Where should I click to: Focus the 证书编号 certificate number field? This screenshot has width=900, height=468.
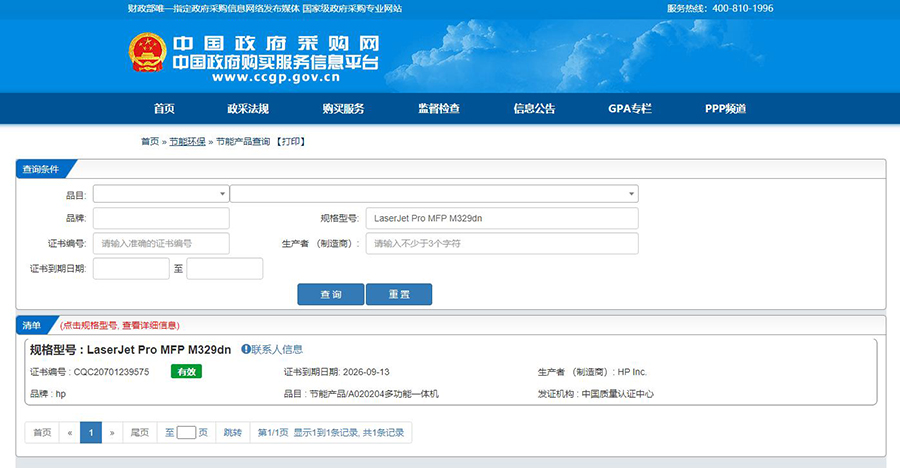[161, 244]
